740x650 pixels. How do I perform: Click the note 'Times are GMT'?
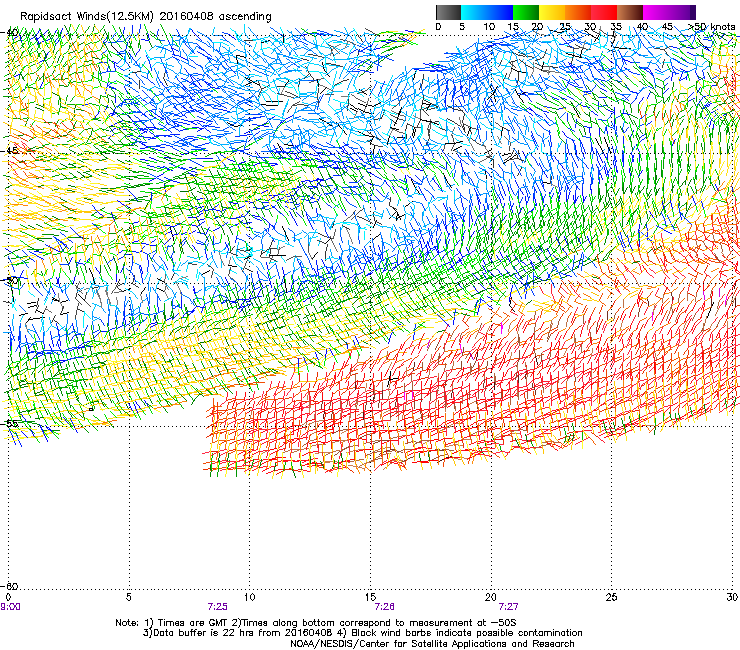(194, 623)
